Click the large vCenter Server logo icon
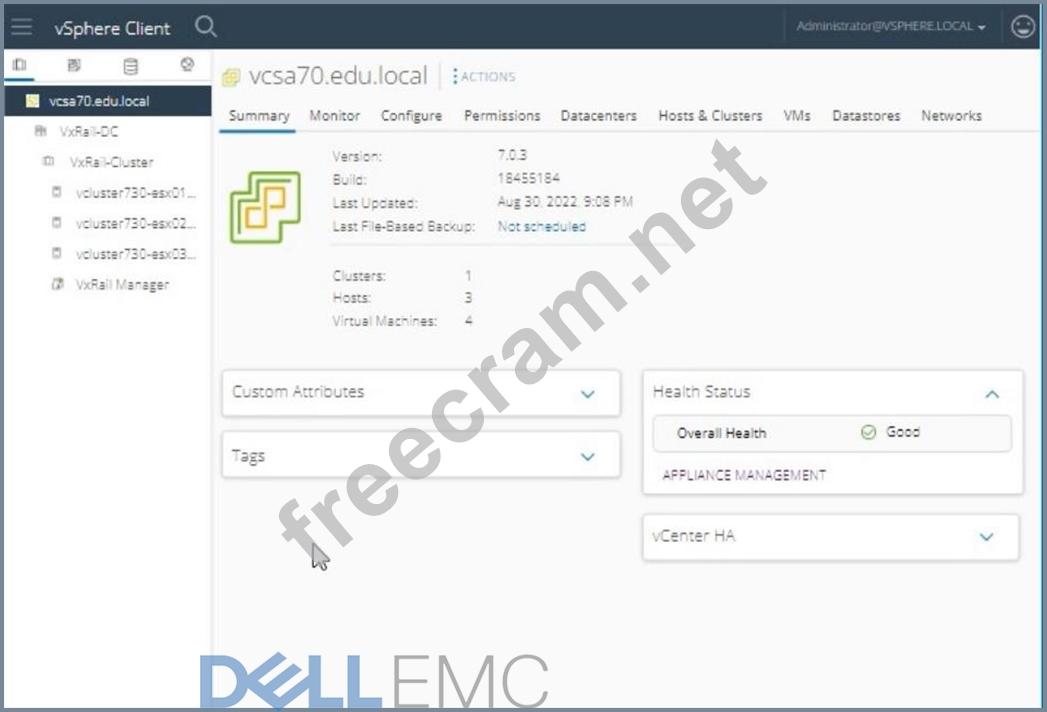This screenshot has width=1047, height=712. (265, 207)
